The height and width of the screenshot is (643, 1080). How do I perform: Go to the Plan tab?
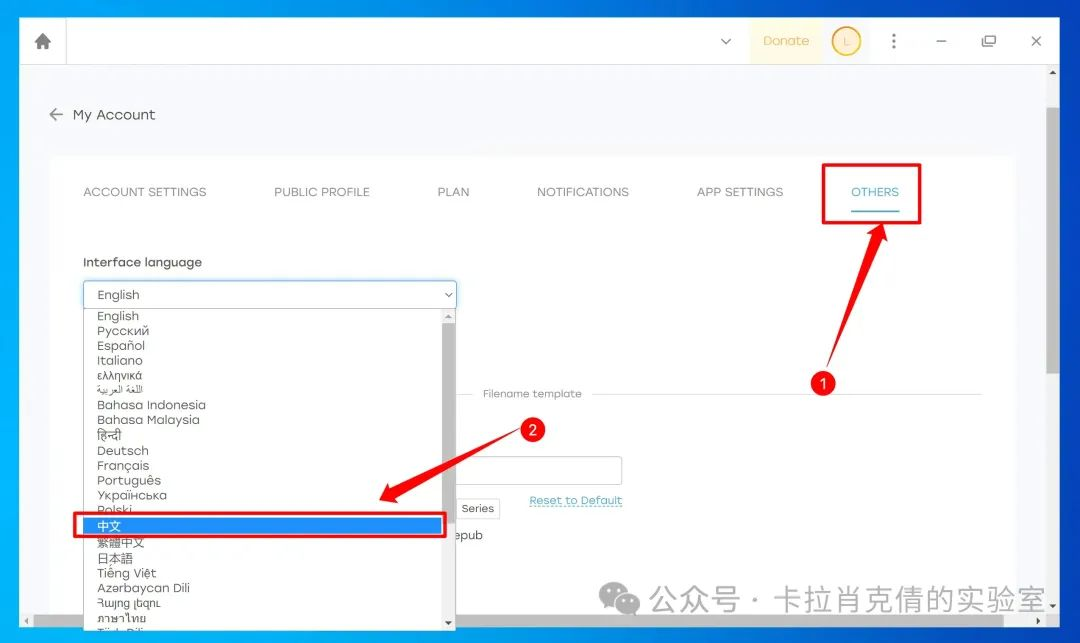pyautogui.click(x=453, y=192)
